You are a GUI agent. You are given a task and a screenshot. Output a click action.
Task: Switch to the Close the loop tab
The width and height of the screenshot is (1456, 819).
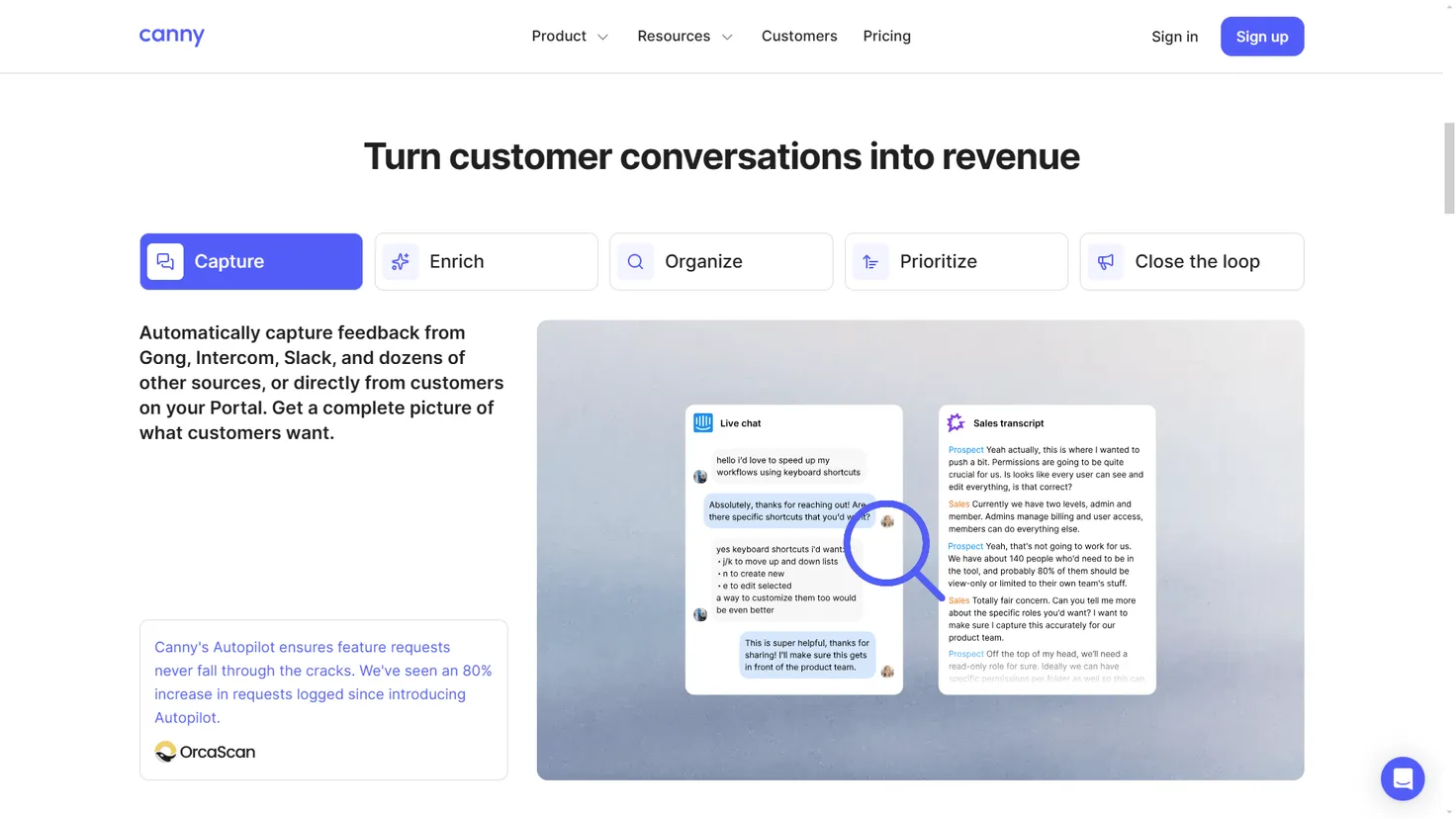[x=1192, y=261]
